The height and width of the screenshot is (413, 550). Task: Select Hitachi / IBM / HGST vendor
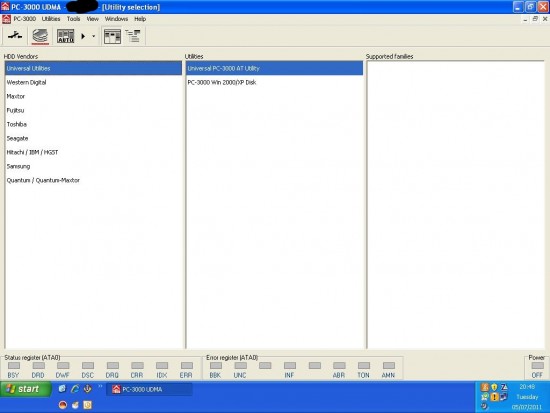click(94, 152)
